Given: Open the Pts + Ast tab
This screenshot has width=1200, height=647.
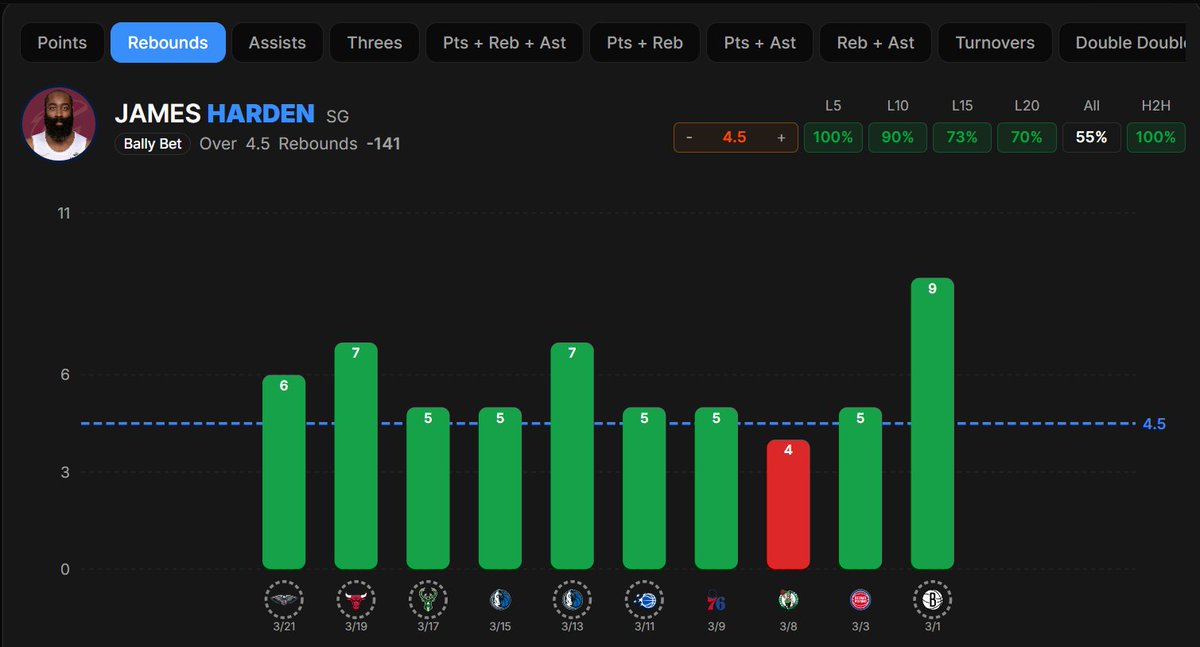Looking at the screenshot, I should (760, 43).
